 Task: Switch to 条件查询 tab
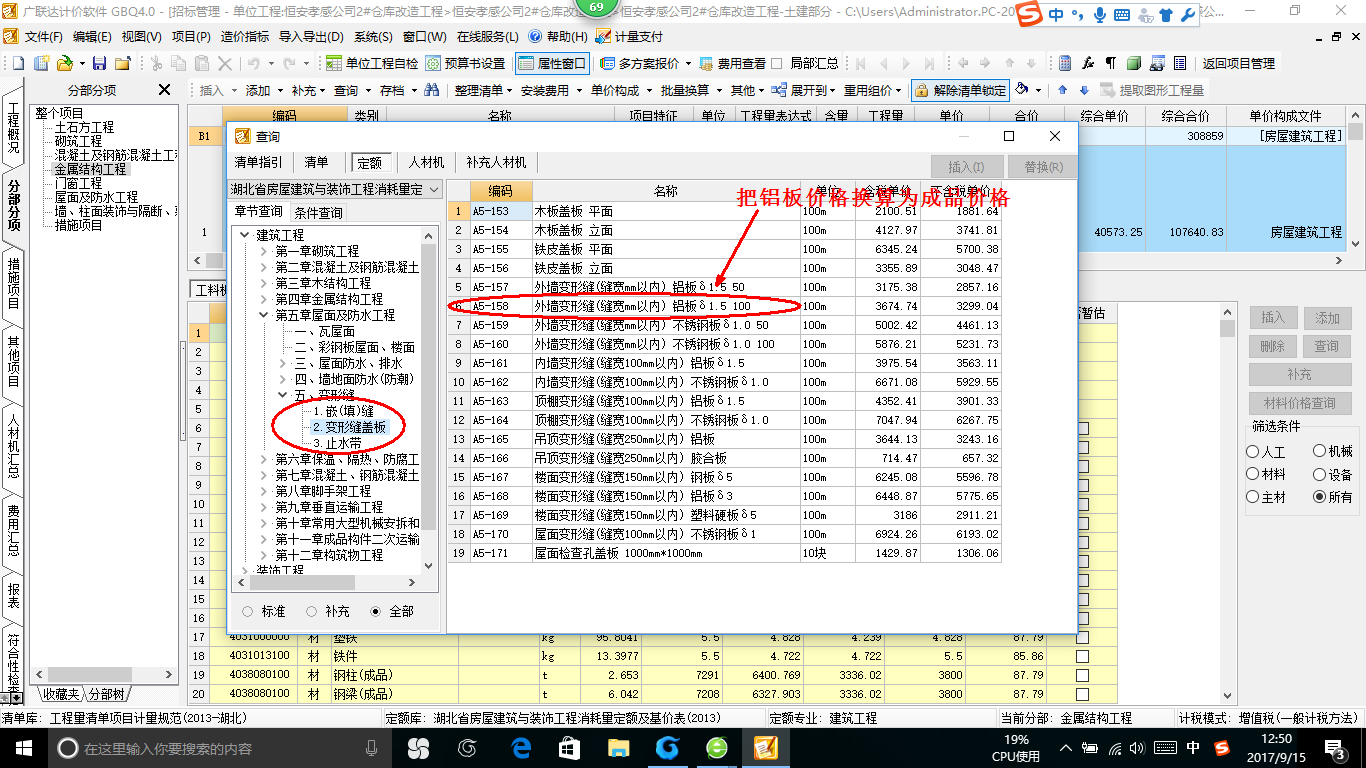318,212
